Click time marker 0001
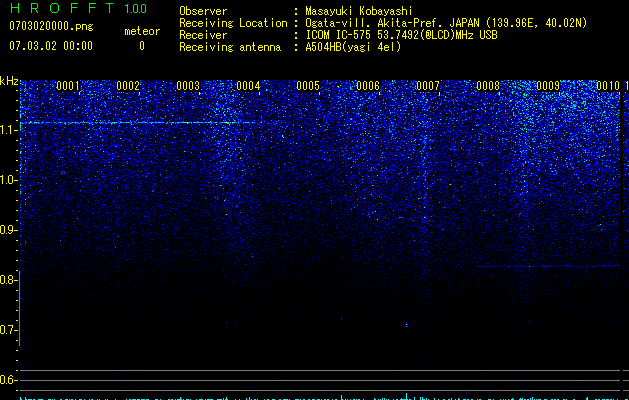This screenshot has width=629, height=400. pyautogui.click(x=68, y=86)
